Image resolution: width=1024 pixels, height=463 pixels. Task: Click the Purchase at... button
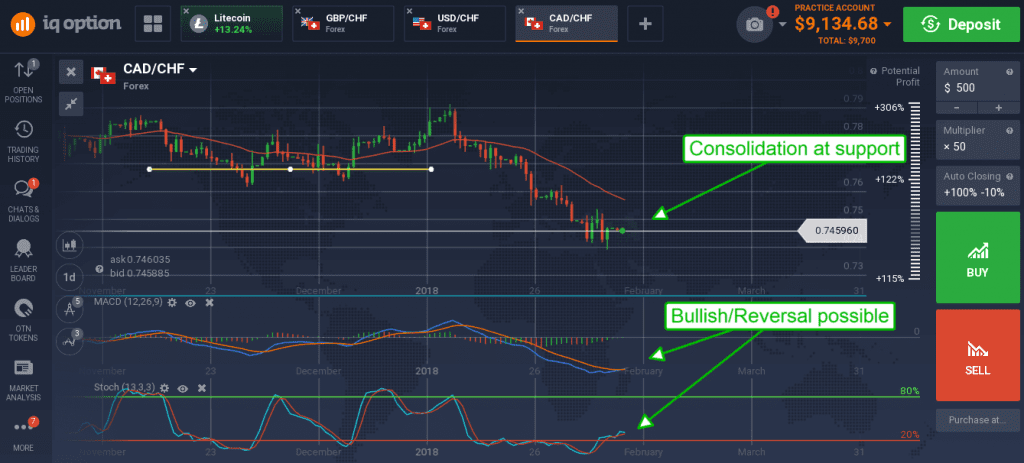pyautogui.click(x=978, y=420)
